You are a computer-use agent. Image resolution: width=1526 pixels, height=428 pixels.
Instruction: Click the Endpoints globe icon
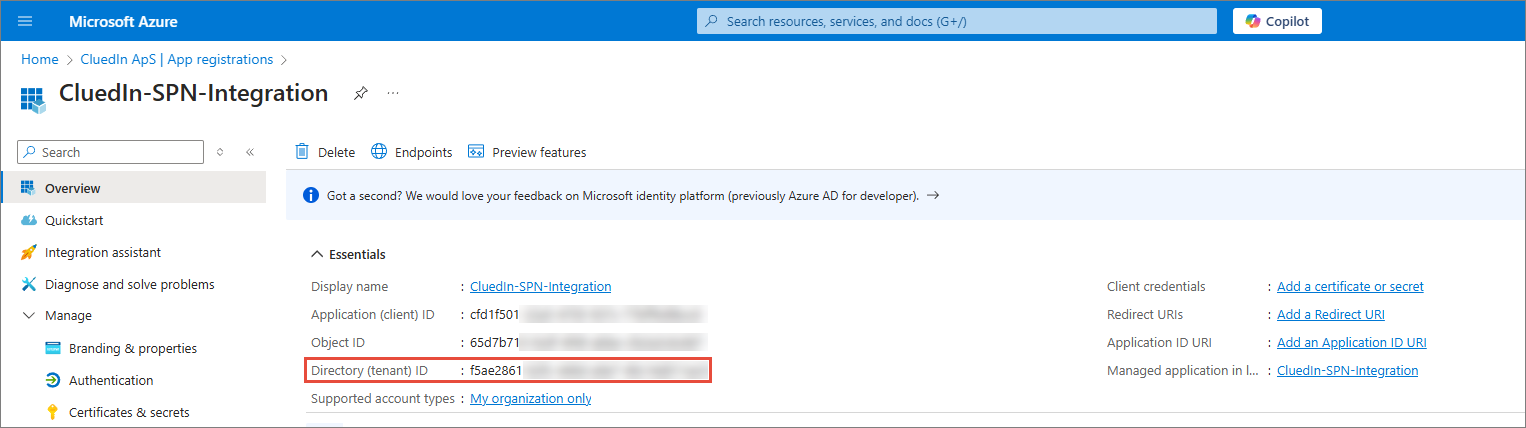click(x=379, y=152)
